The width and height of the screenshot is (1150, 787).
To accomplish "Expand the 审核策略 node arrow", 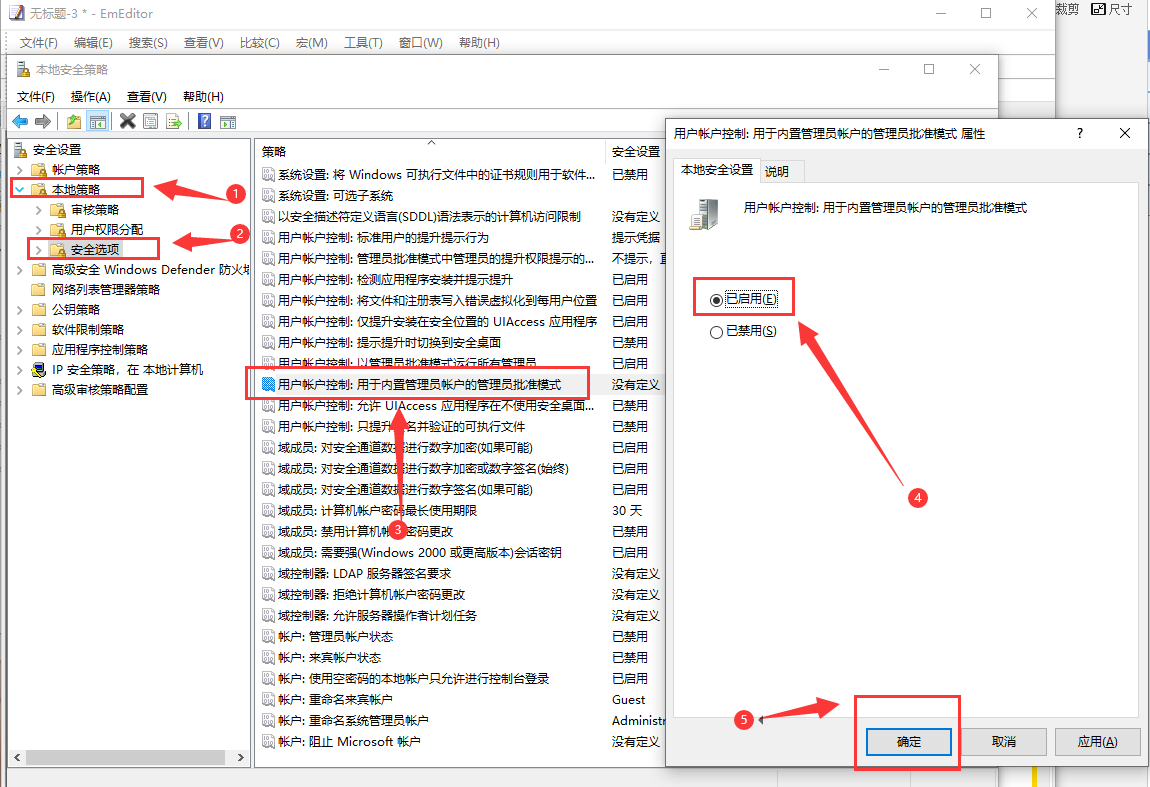I will tap(39, 211).
